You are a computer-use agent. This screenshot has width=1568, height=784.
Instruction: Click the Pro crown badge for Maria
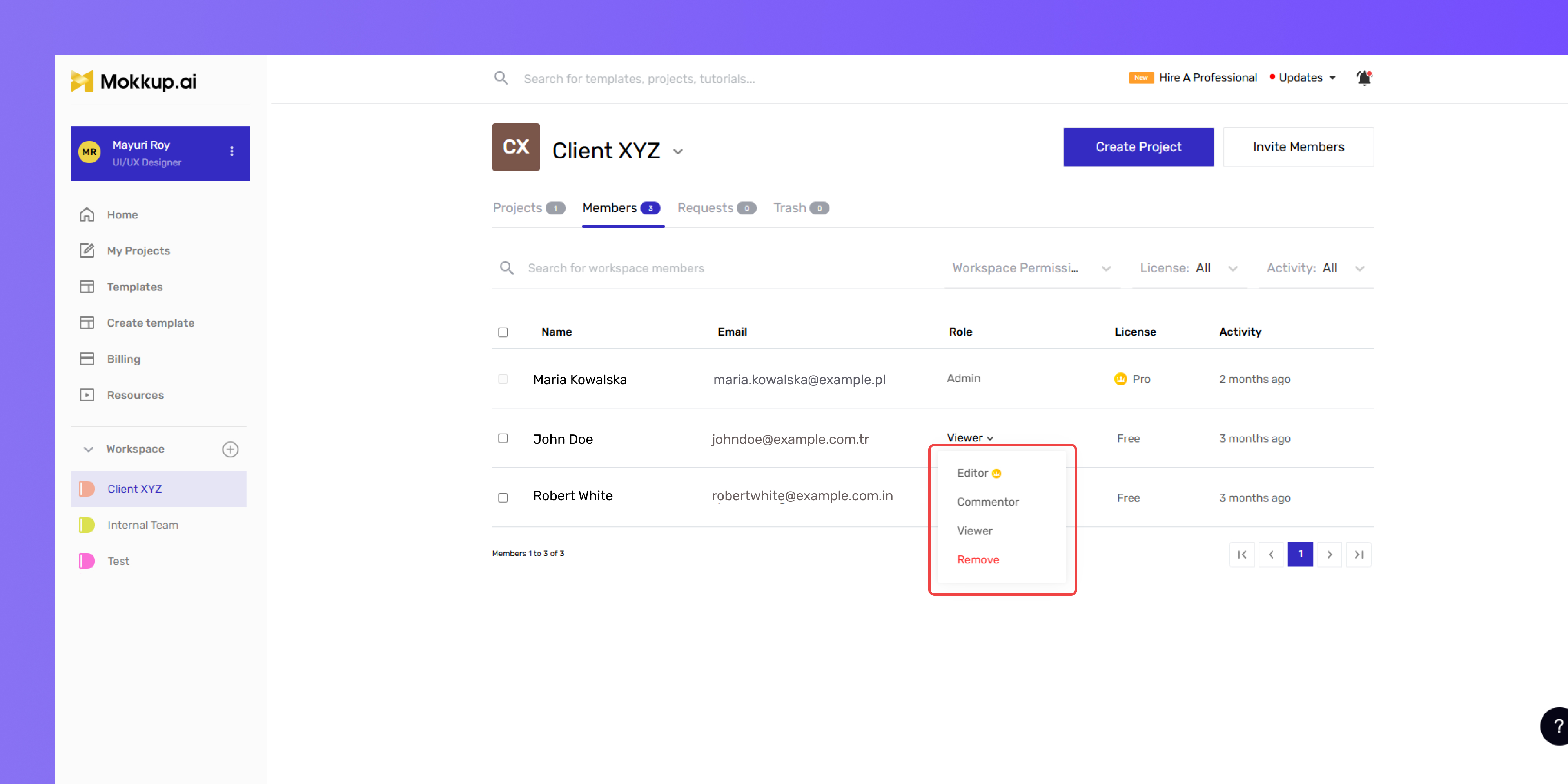[x=1121, y=379]
